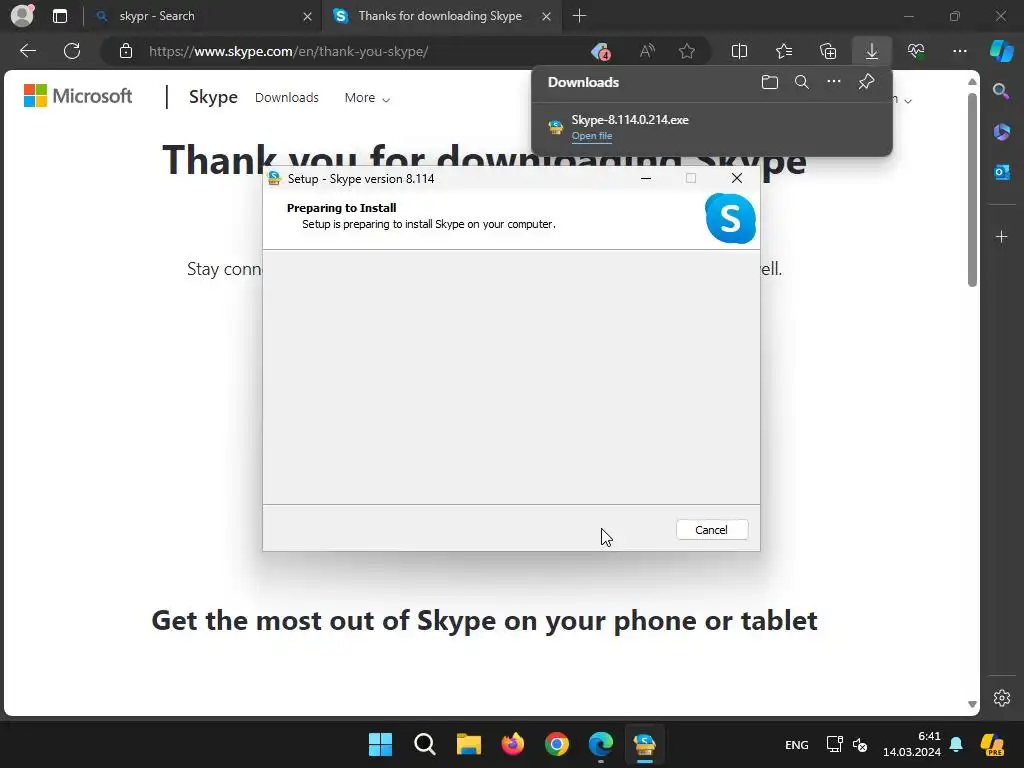The height and width of the screenshot is (768, 1024).
Task: Open the notification bell icon
Action: pos(956,744)
